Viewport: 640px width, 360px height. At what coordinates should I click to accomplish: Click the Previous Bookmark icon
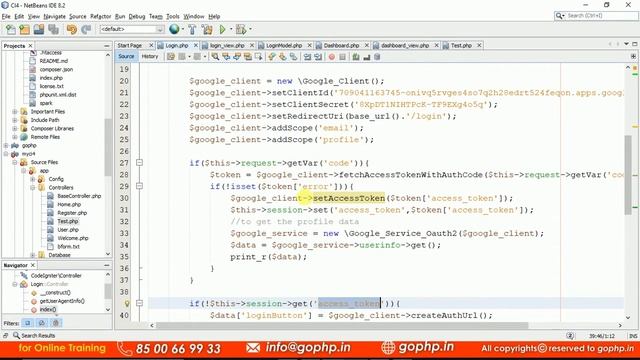(272, 57)
